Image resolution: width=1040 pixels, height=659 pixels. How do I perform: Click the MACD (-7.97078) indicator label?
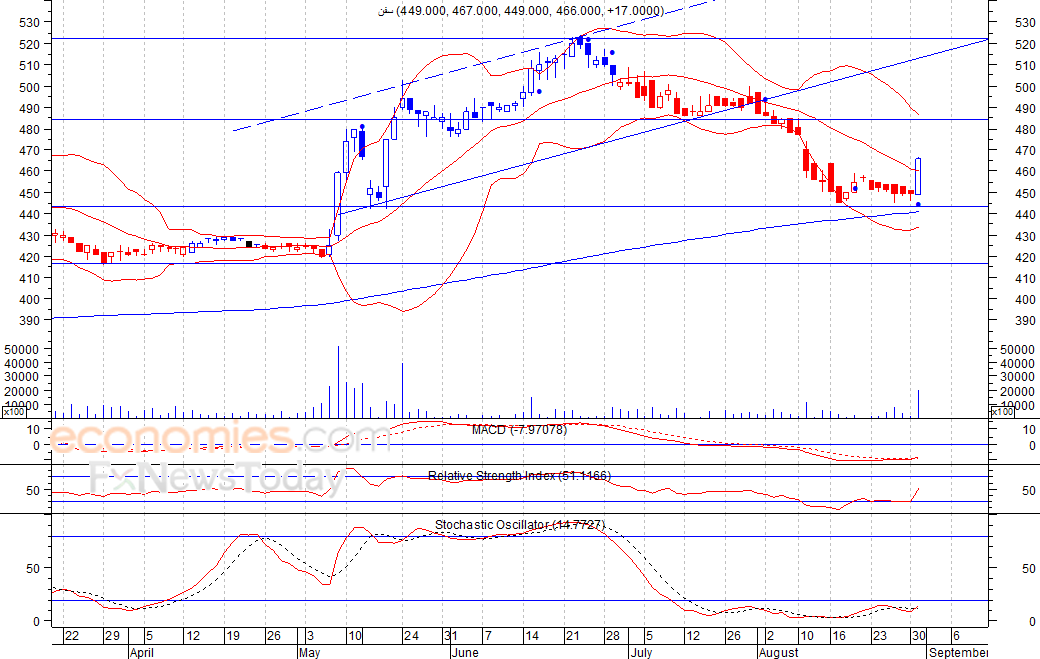519,430
